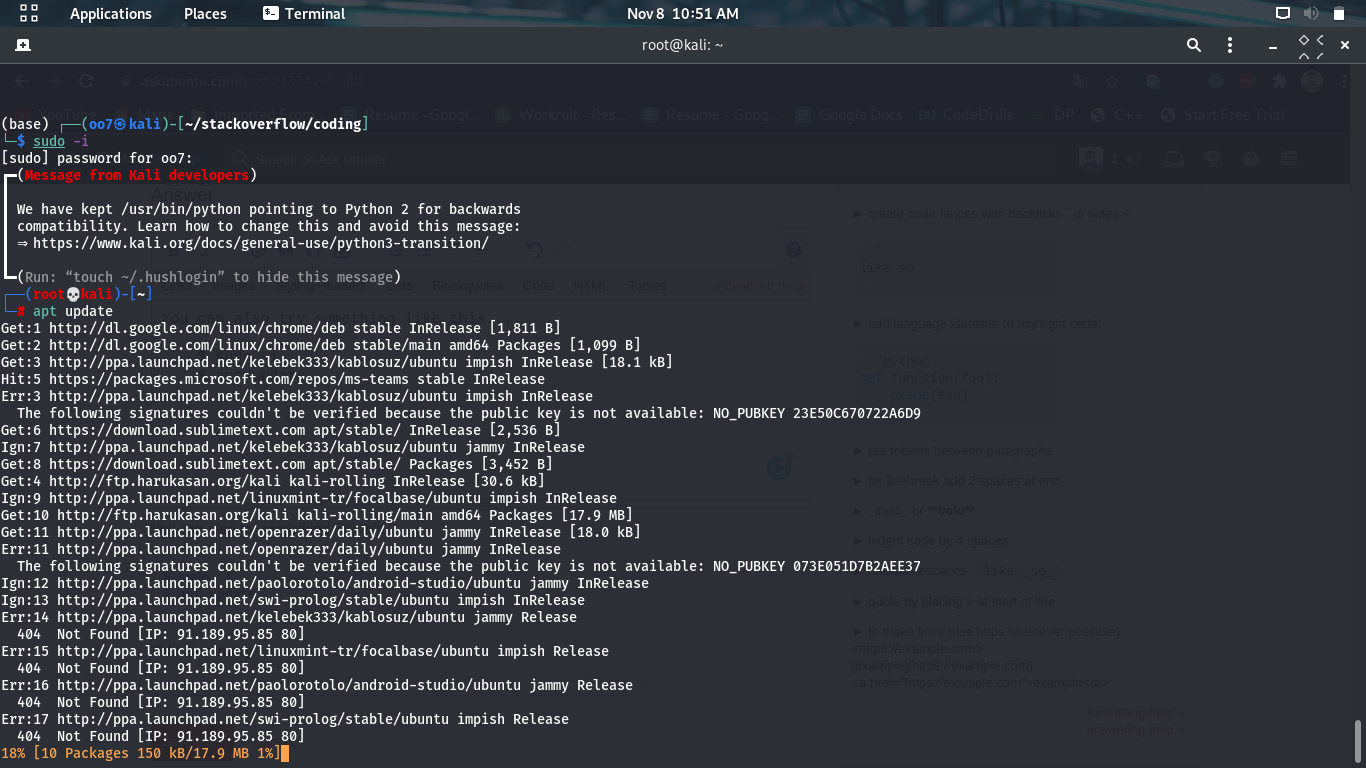
Task: Open terminal search with the magnifier icon
Action: pos(1193,45)
